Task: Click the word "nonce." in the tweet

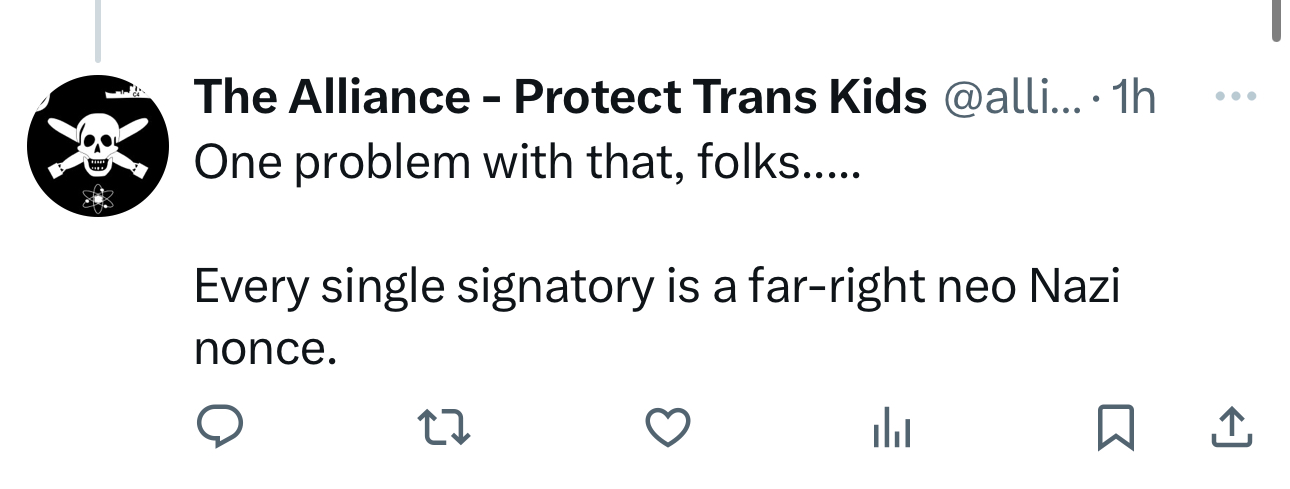Action: tap(264, 349)
